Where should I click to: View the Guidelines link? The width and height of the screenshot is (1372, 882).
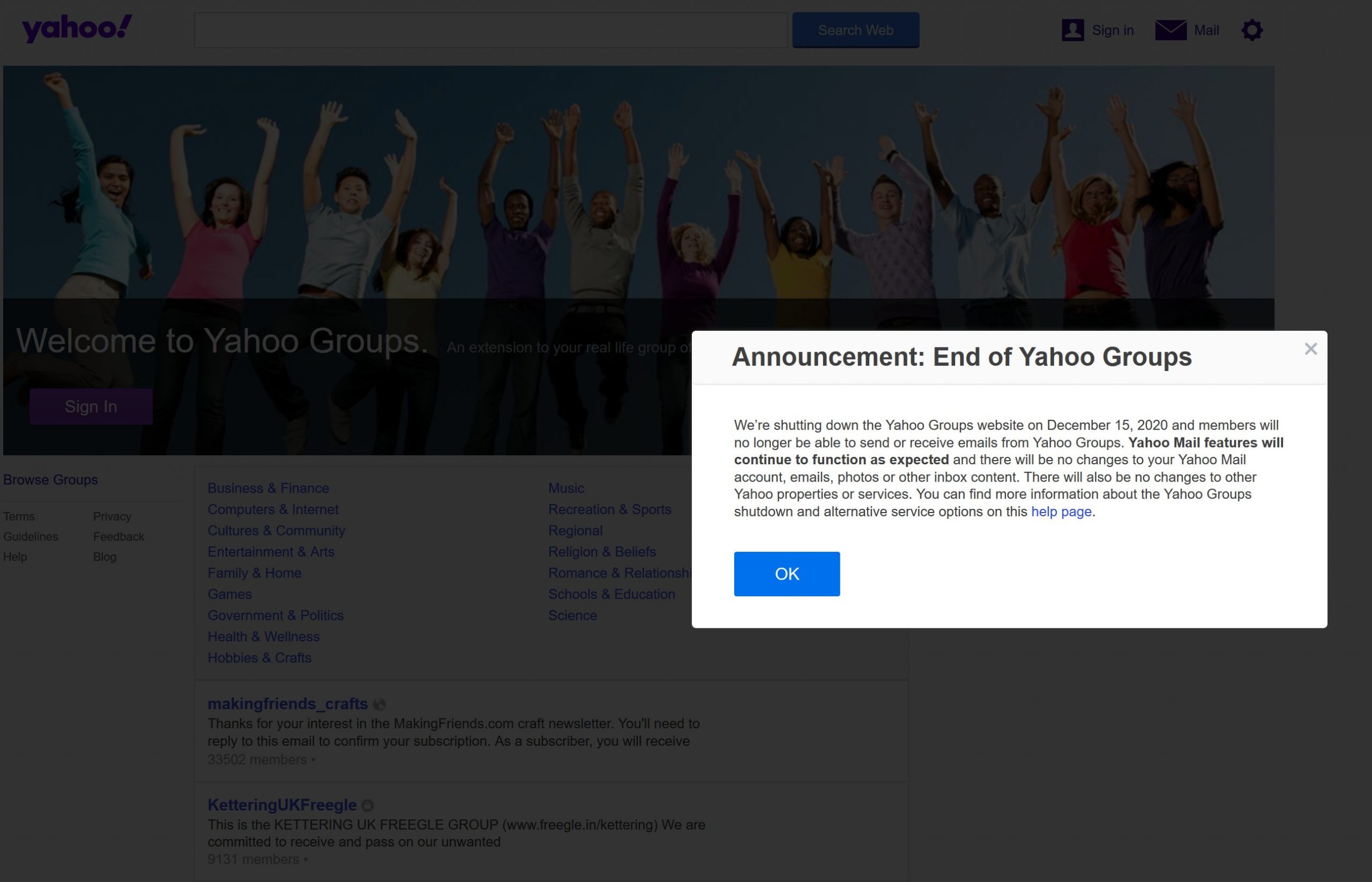pyautogui.click(x=31, y=537)
